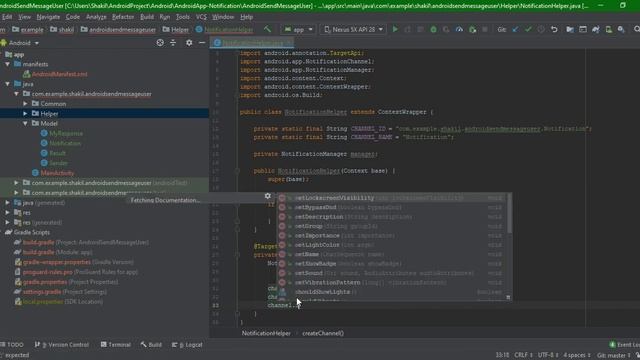Click the createChannel() breadcrumb below the editor
Image resolution: width=640 pixels, height=360 pixels.
(x=323, y=333)
